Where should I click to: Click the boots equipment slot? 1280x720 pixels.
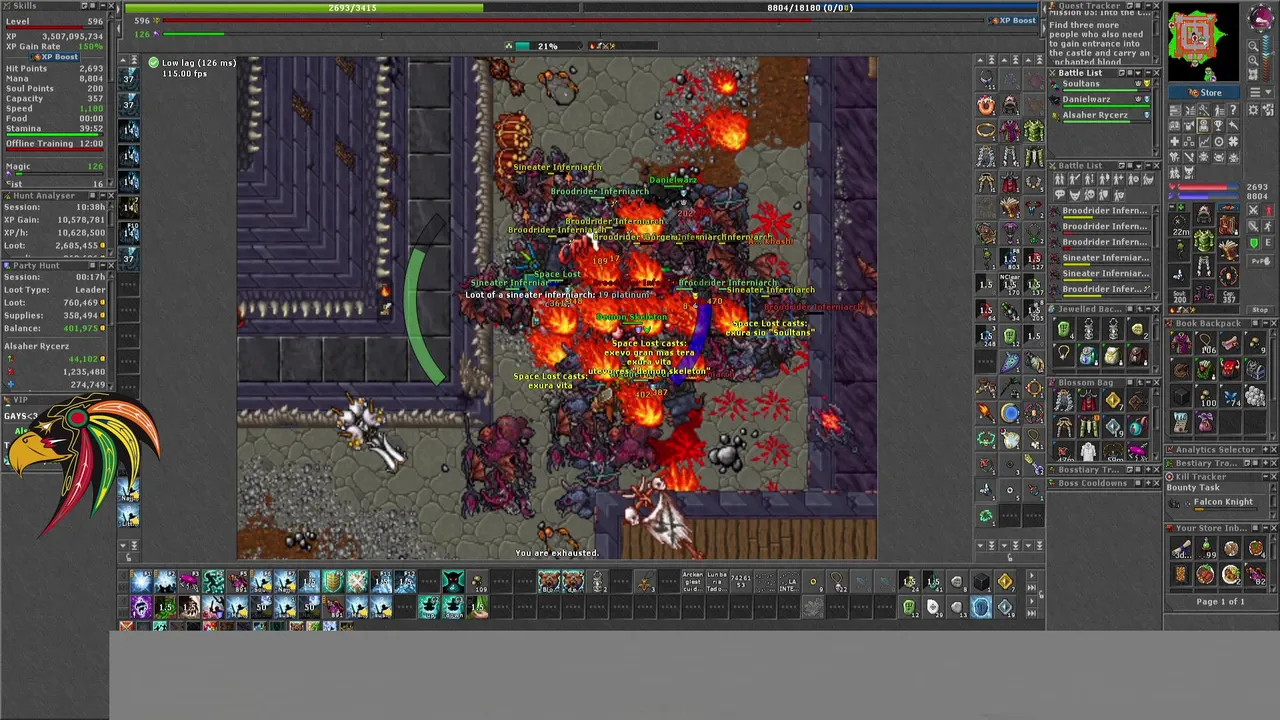(x=1204, y=290)
